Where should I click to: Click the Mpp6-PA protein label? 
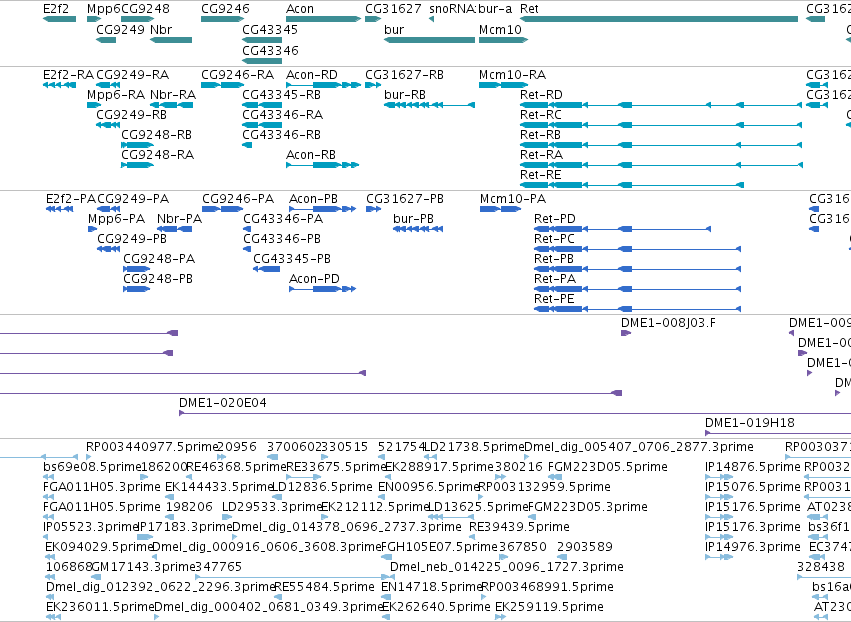pyautogui.click(x=116, y=219)
